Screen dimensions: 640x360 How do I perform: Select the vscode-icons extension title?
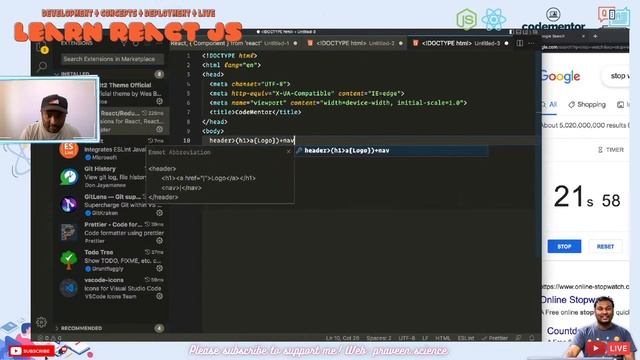104,280
